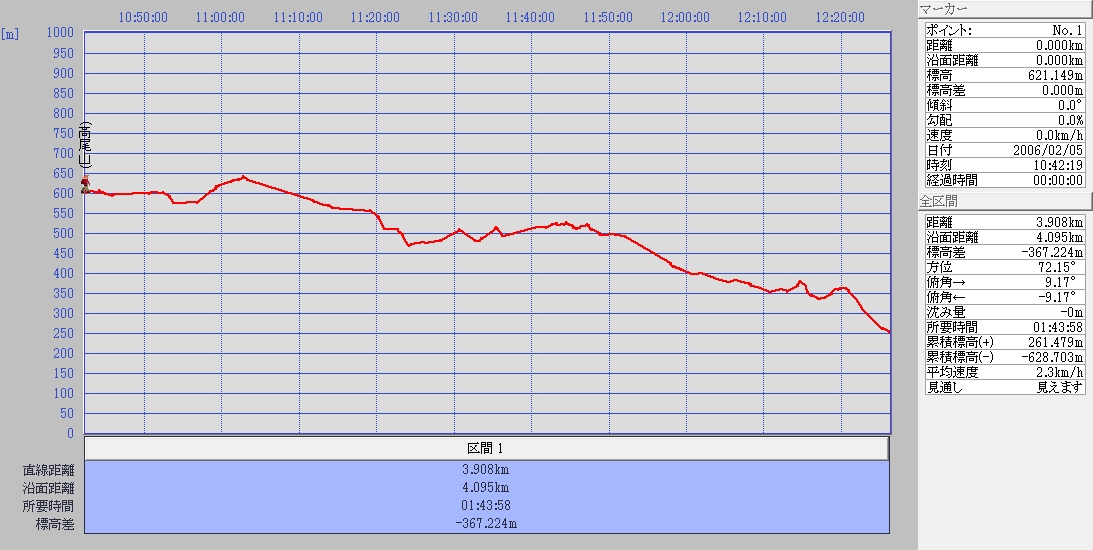Click the 高尾山 waypoint label
1093x550 pixels.
(85, 146)
